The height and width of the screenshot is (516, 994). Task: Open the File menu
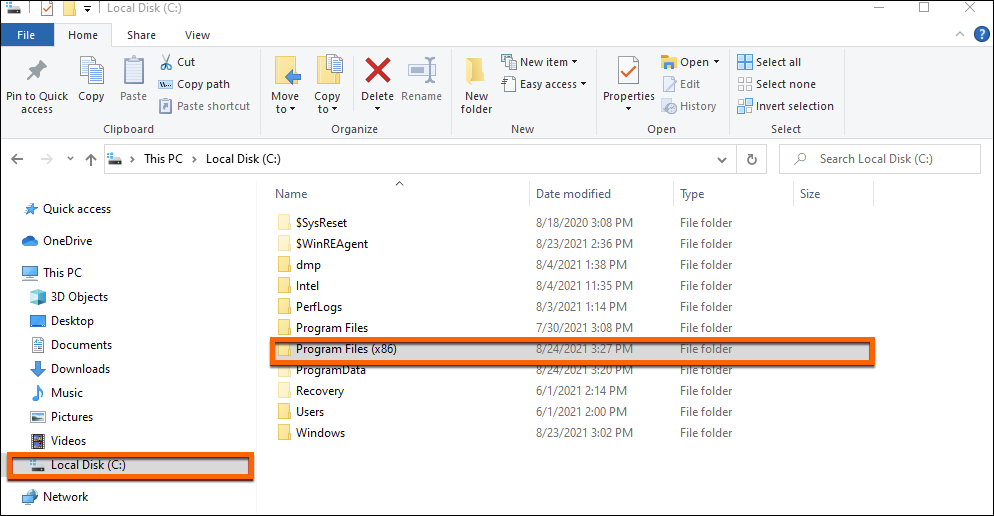(26, 35)
